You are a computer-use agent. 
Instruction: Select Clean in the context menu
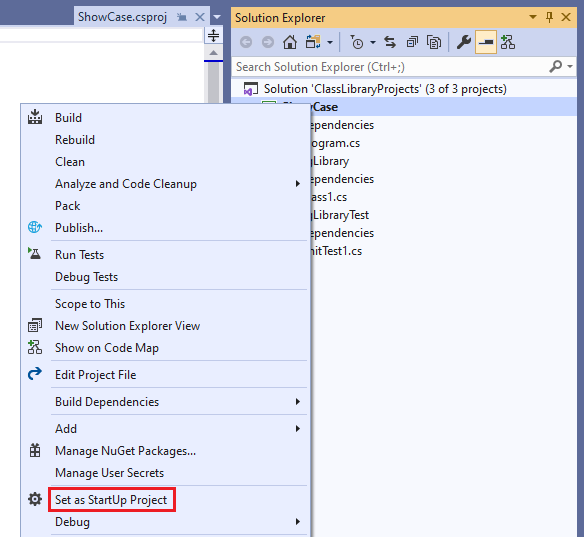click(70, 162)
